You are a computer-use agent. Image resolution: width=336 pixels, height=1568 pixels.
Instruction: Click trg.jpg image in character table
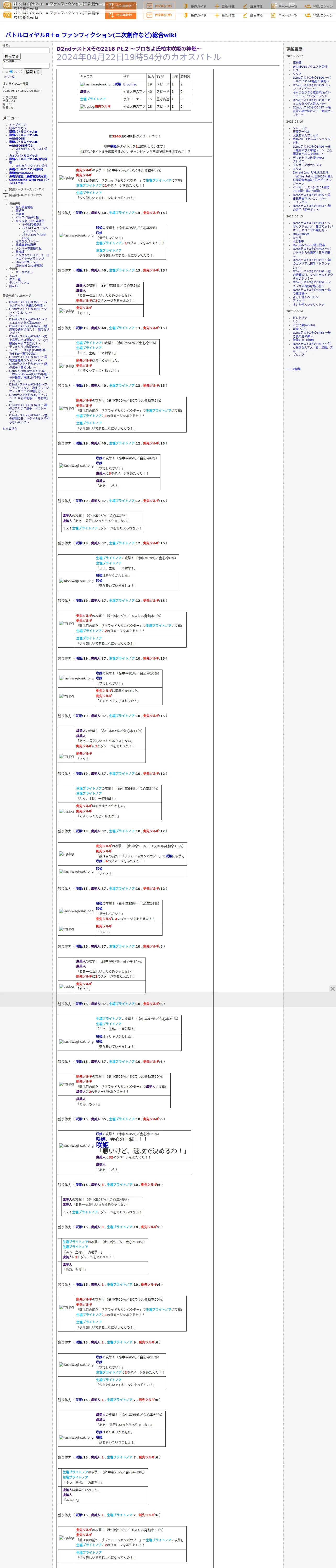87,107
